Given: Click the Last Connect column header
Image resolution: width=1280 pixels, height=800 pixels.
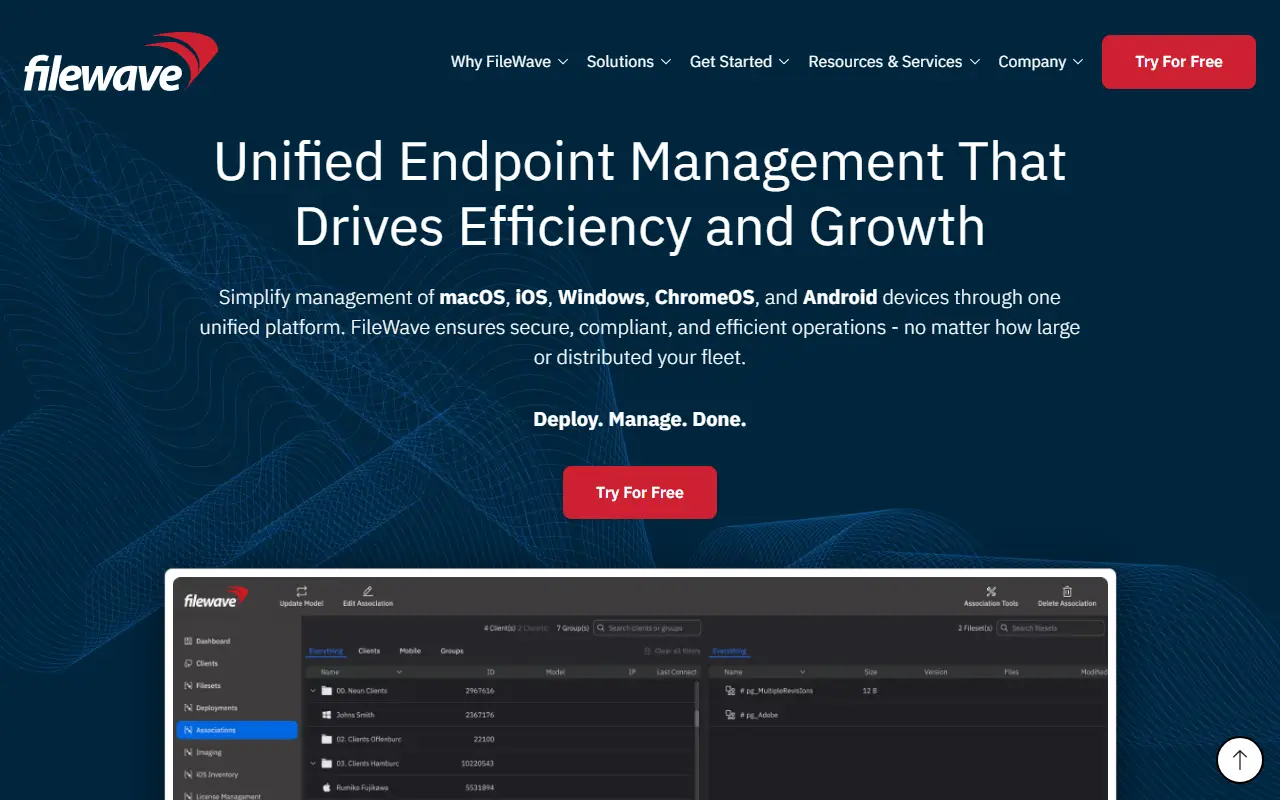Looking at the screenshot, I should 676,672.
